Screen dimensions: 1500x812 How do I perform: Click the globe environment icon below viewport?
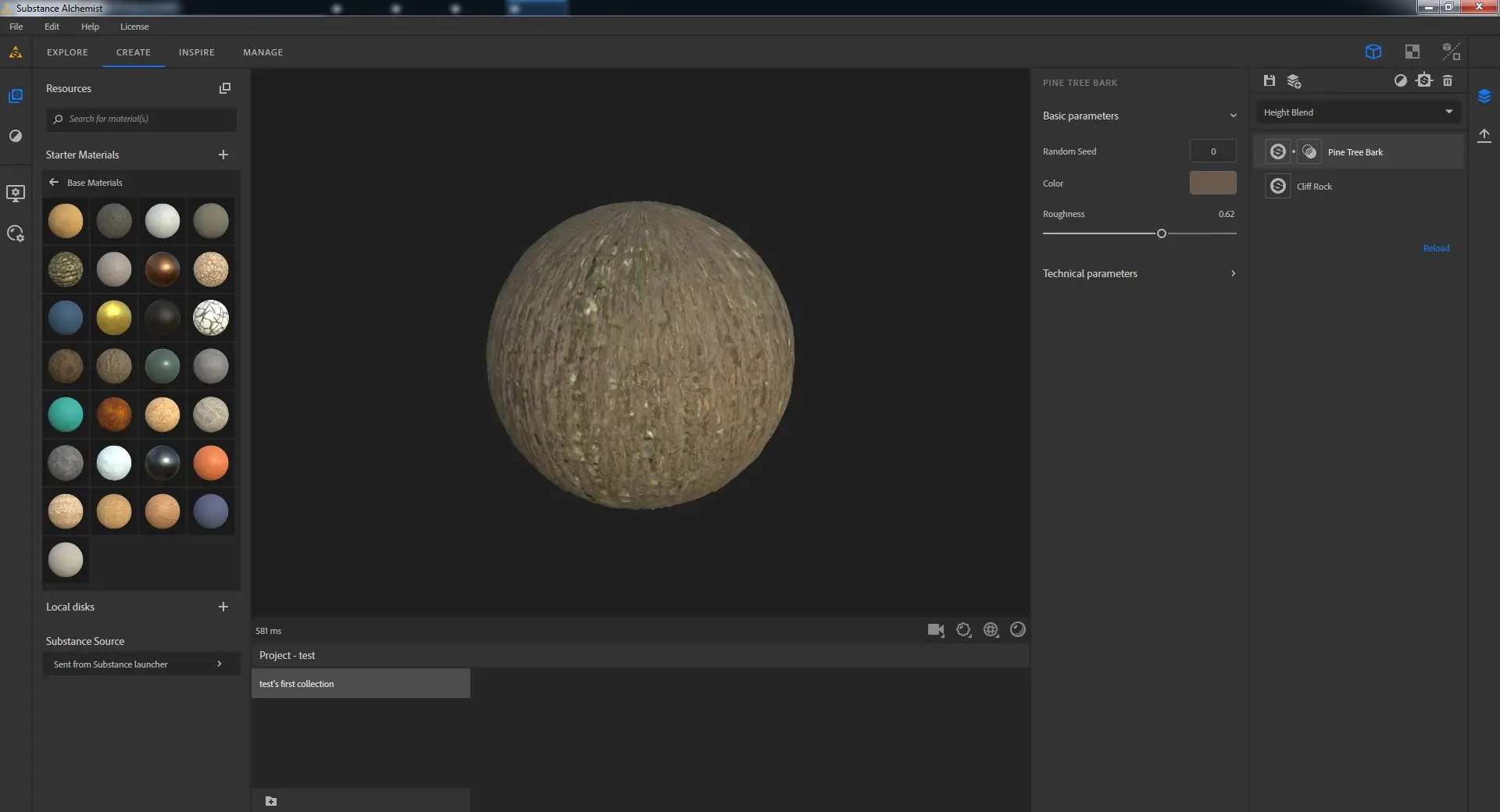coord(991,630)
